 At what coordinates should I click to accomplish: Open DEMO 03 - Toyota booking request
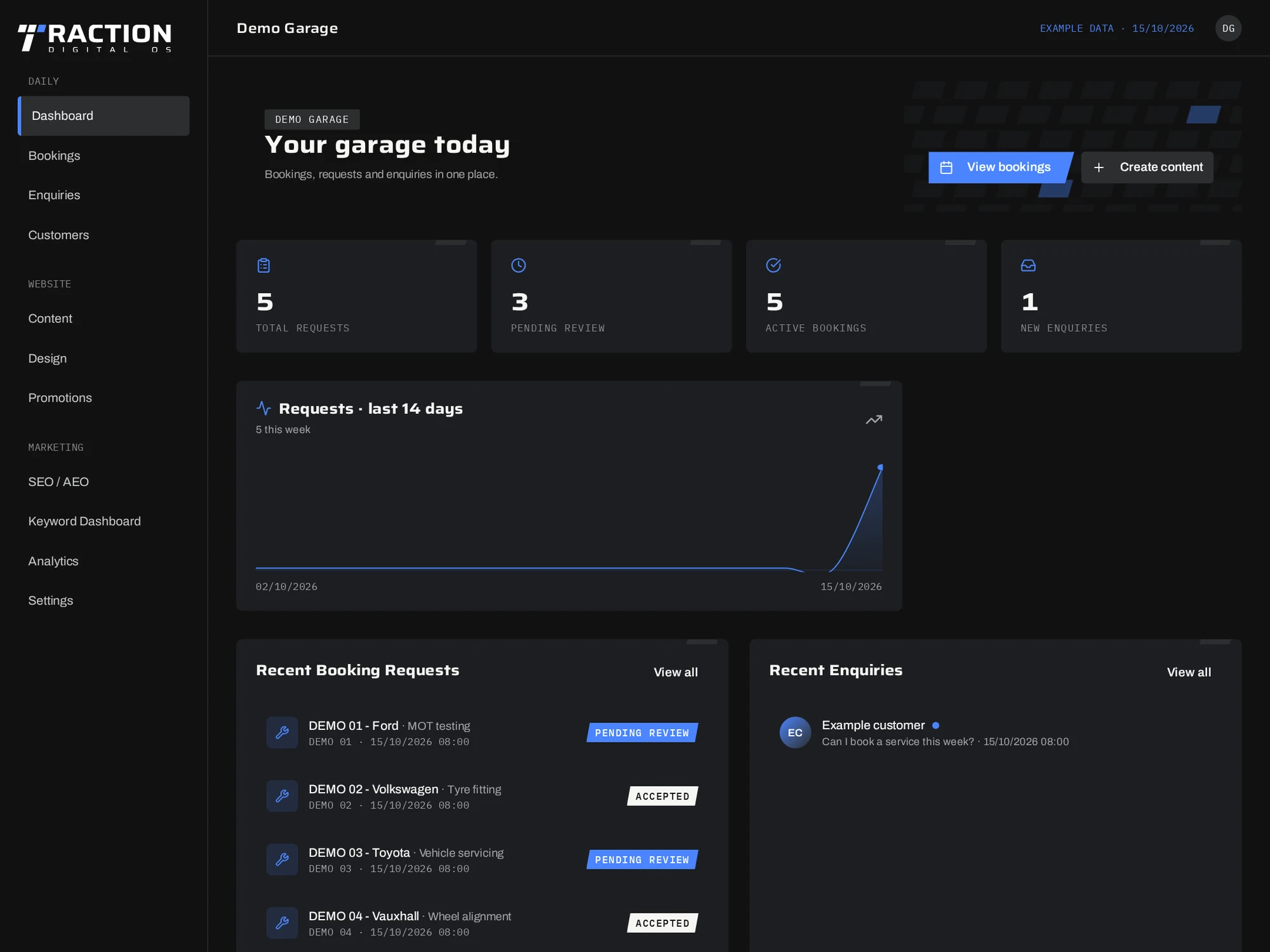pyautogui.click(x=482, y=859)
